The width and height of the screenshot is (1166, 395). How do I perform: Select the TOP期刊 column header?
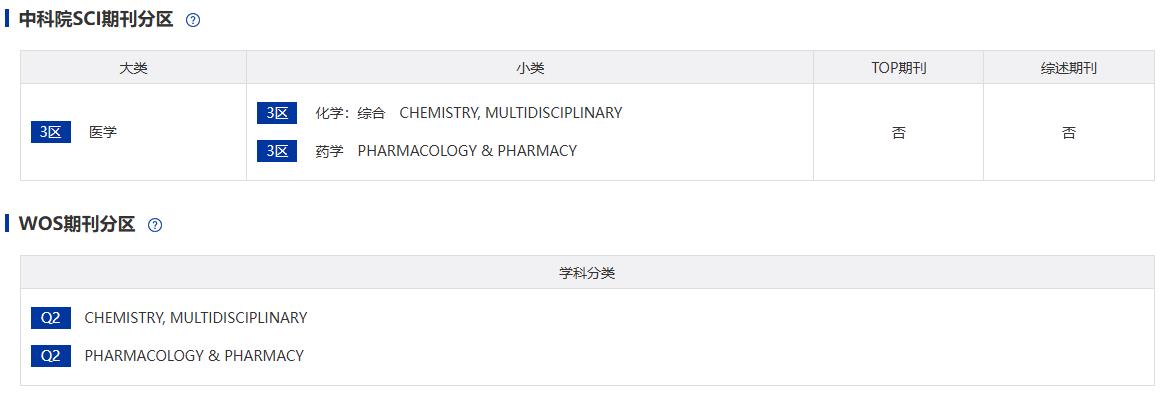[x=898, y=68]
